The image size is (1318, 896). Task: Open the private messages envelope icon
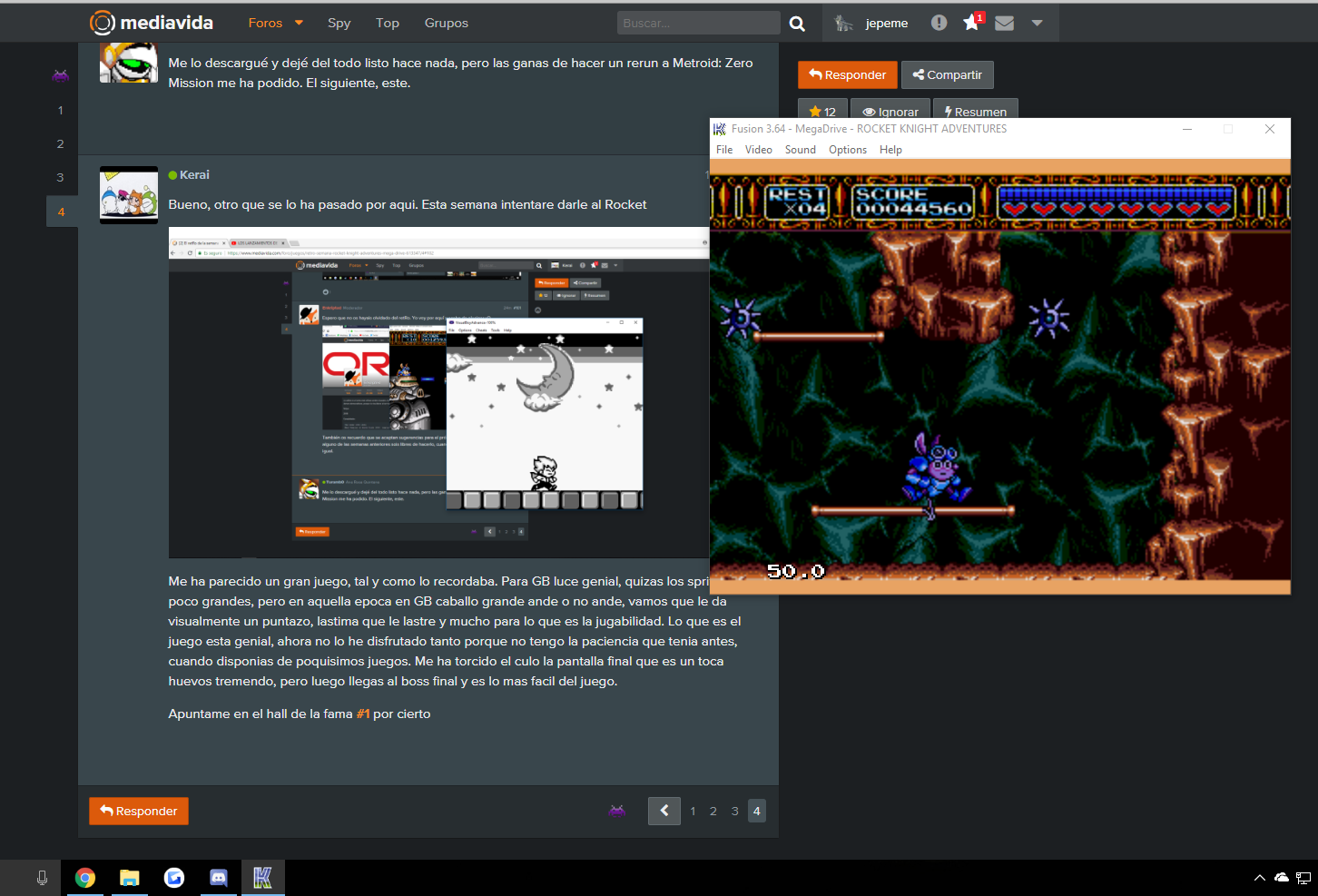[1004, 23]
